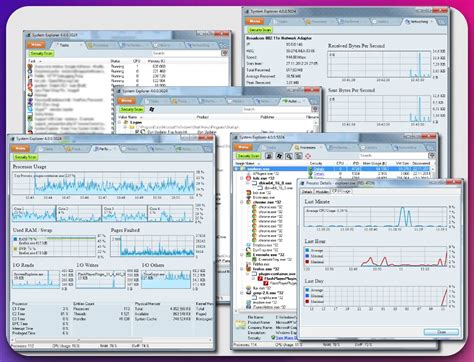Open search options icon in Autoruns window
Image resolution: width=474 pixels, height=362 pixels.
315,109
